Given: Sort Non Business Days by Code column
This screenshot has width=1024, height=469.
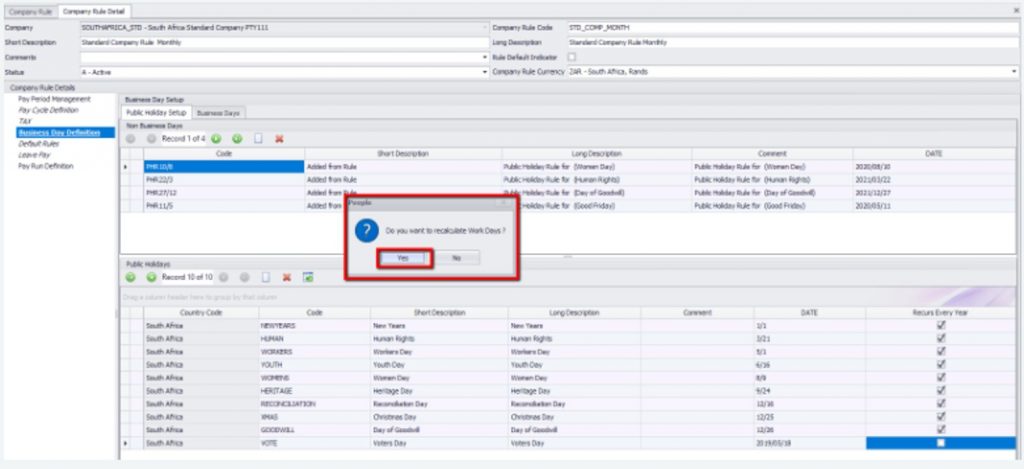Looking at the screenshot, I should 224,154.
